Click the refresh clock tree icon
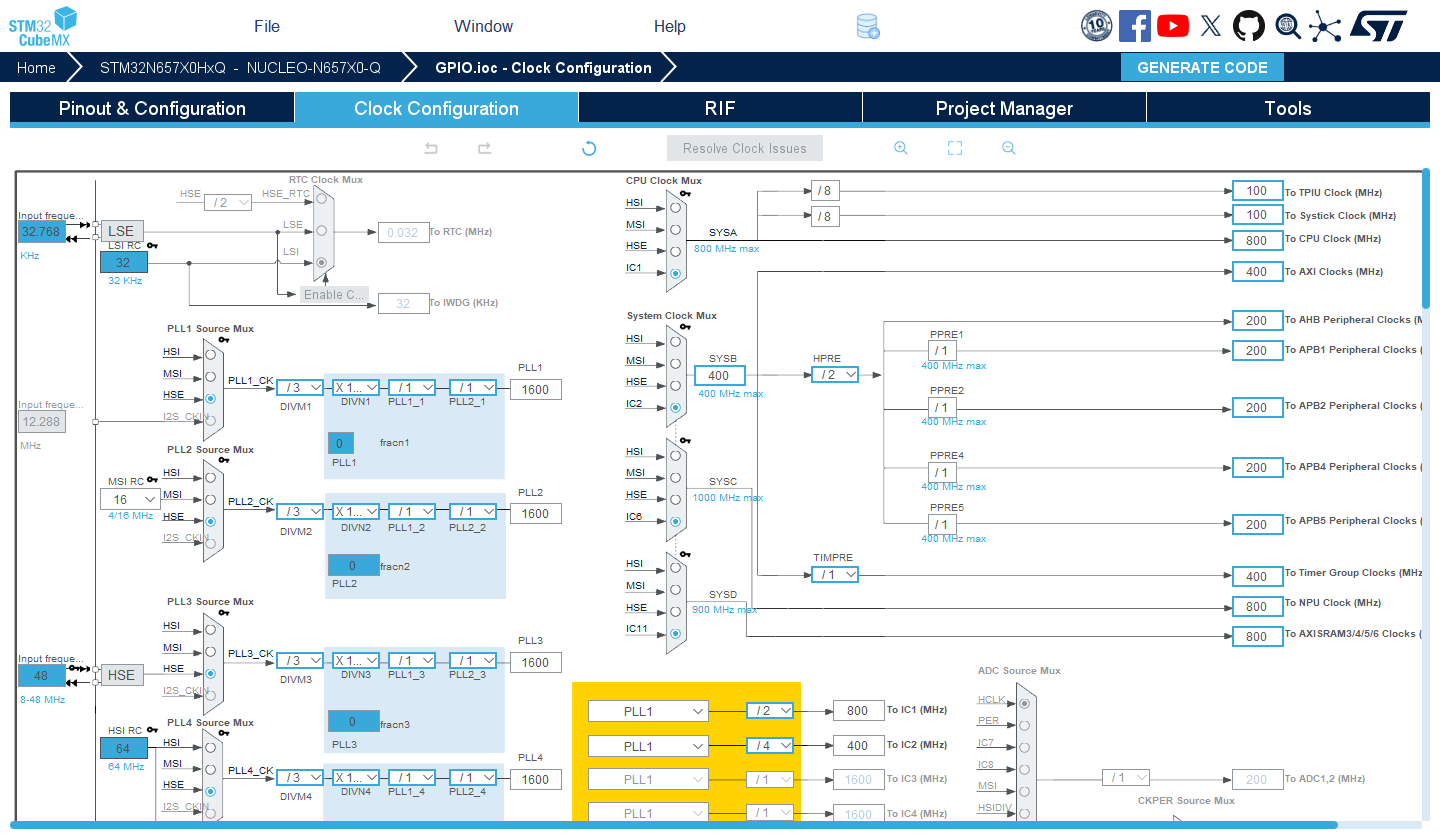This screenshot has height=839, width=1440. (589, 148)
